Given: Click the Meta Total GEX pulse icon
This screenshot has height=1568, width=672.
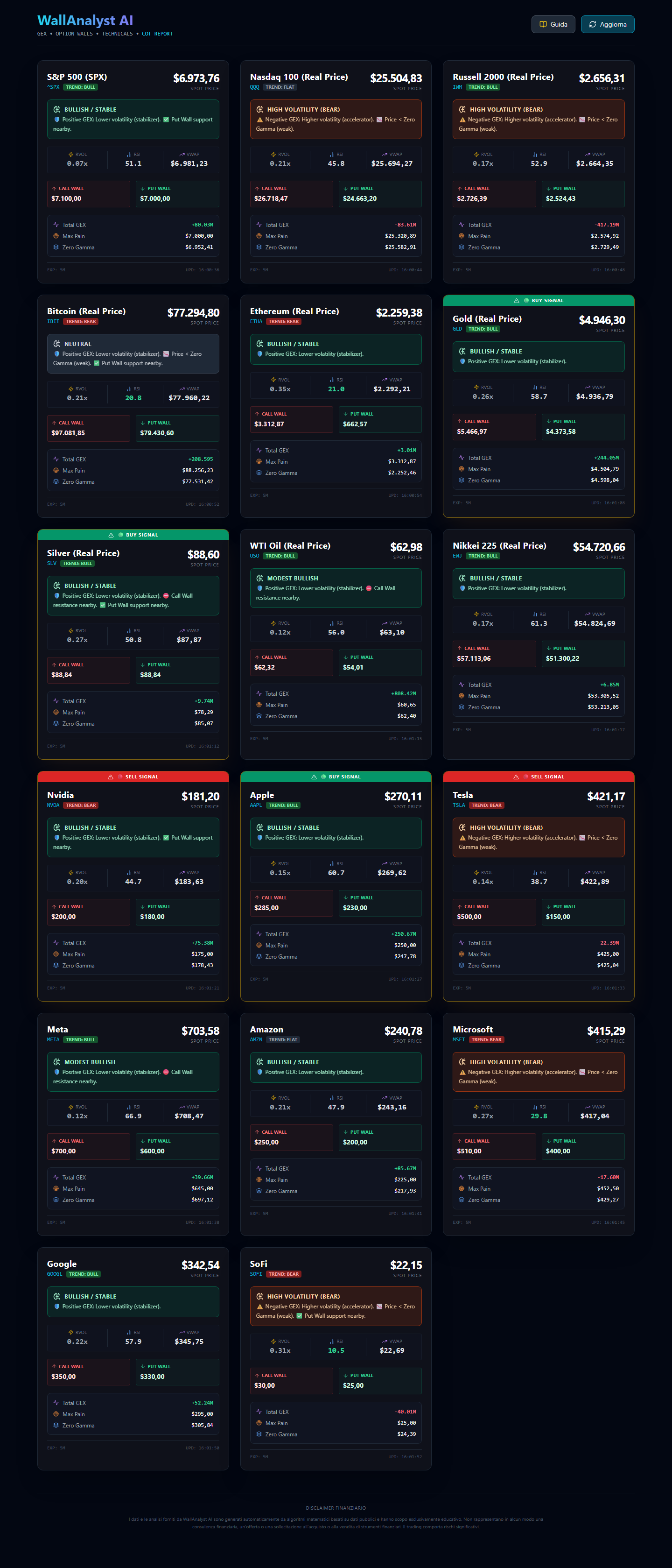Looking at the screenshot, I should tap(56, 1177).
